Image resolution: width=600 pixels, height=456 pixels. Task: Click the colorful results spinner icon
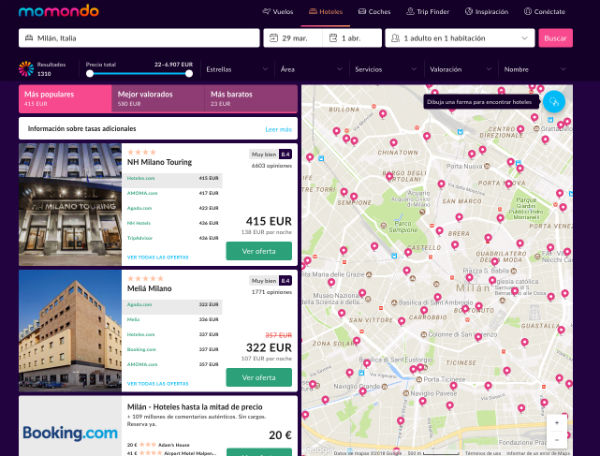coord(26,69)
